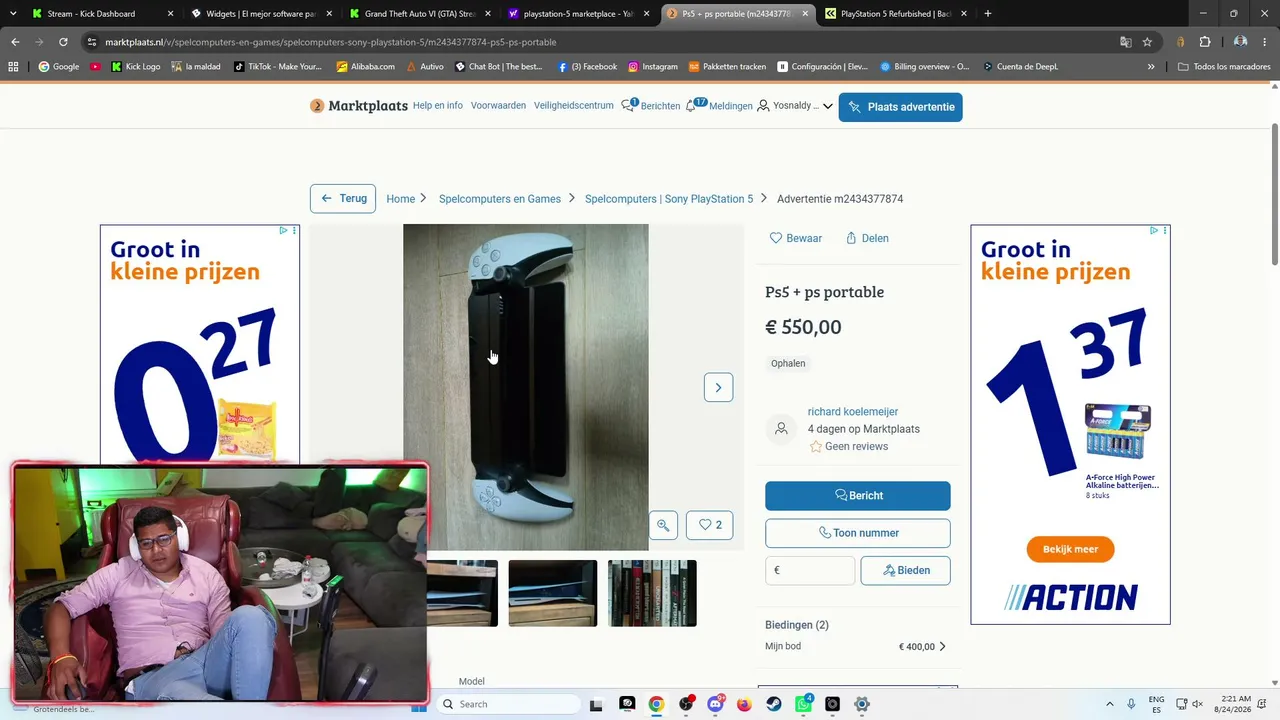
Task: Open Discord from the taskbar
Action: pos(715,704)
